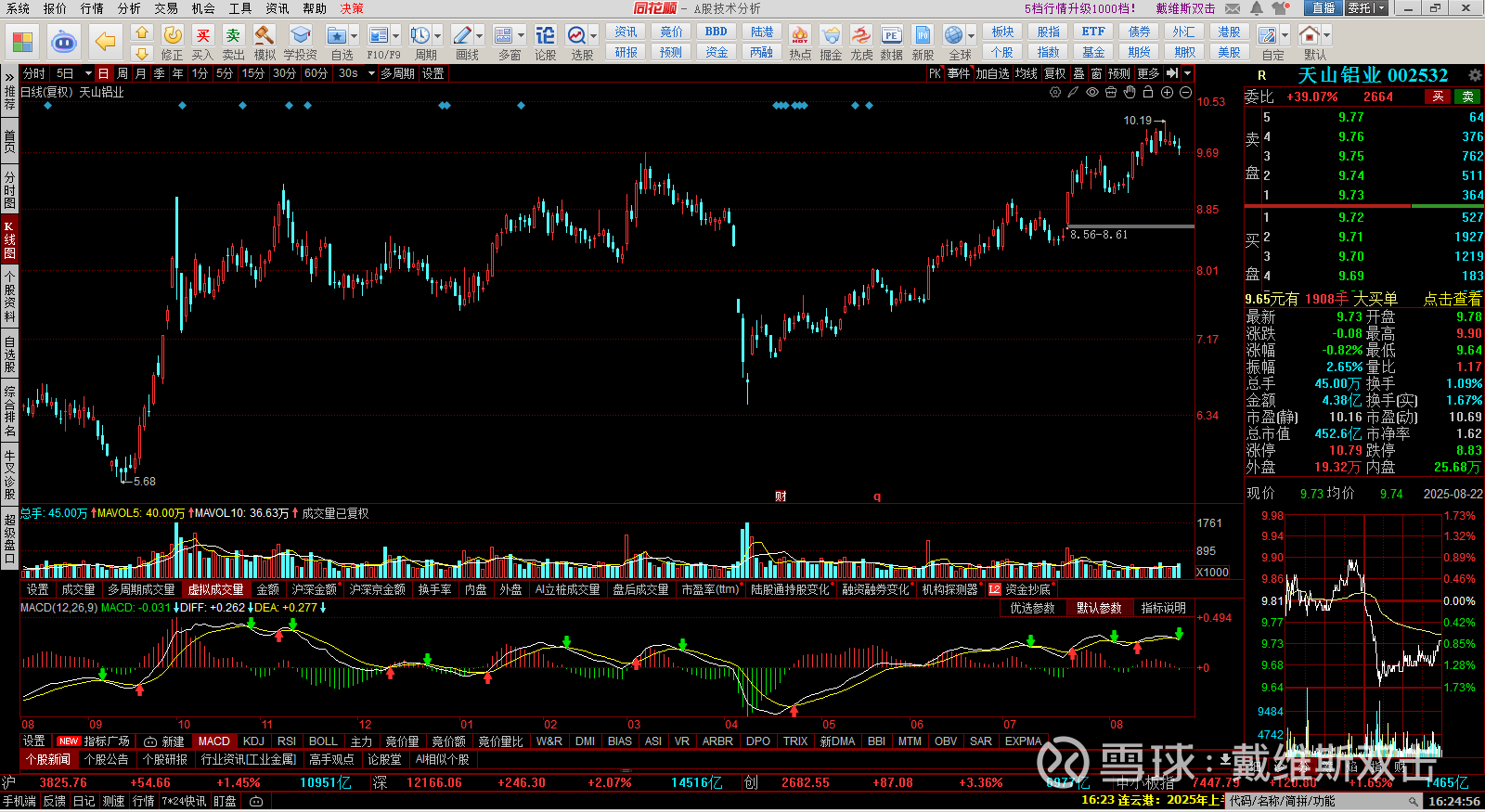This screenshot has height=812, width=1485.
Task: Click 点击查看 large order link
Action: [x=1453, y=299]
